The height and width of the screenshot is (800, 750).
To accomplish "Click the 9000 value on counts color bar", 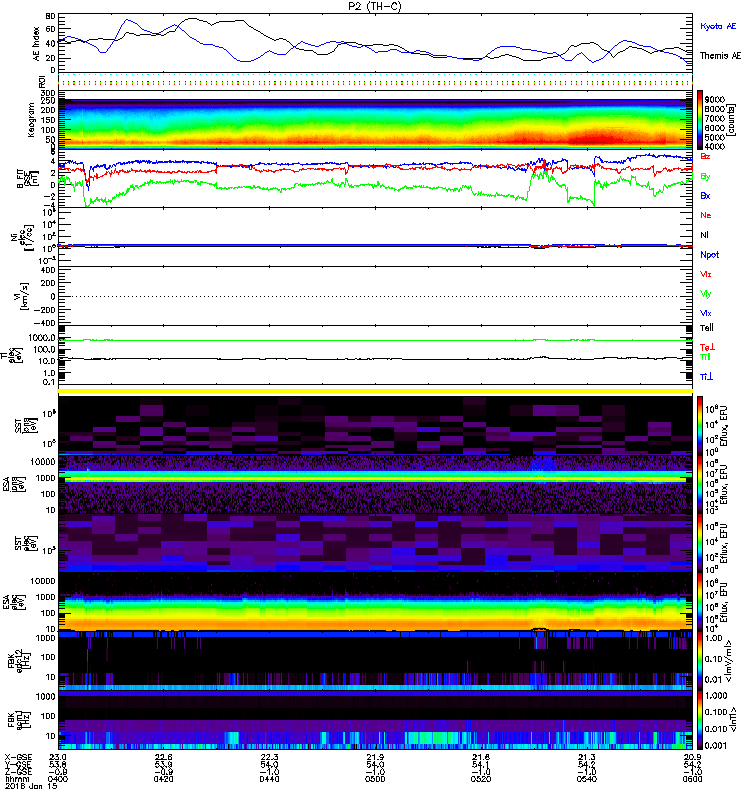I will pyautogui.click(x=714, y=99).
